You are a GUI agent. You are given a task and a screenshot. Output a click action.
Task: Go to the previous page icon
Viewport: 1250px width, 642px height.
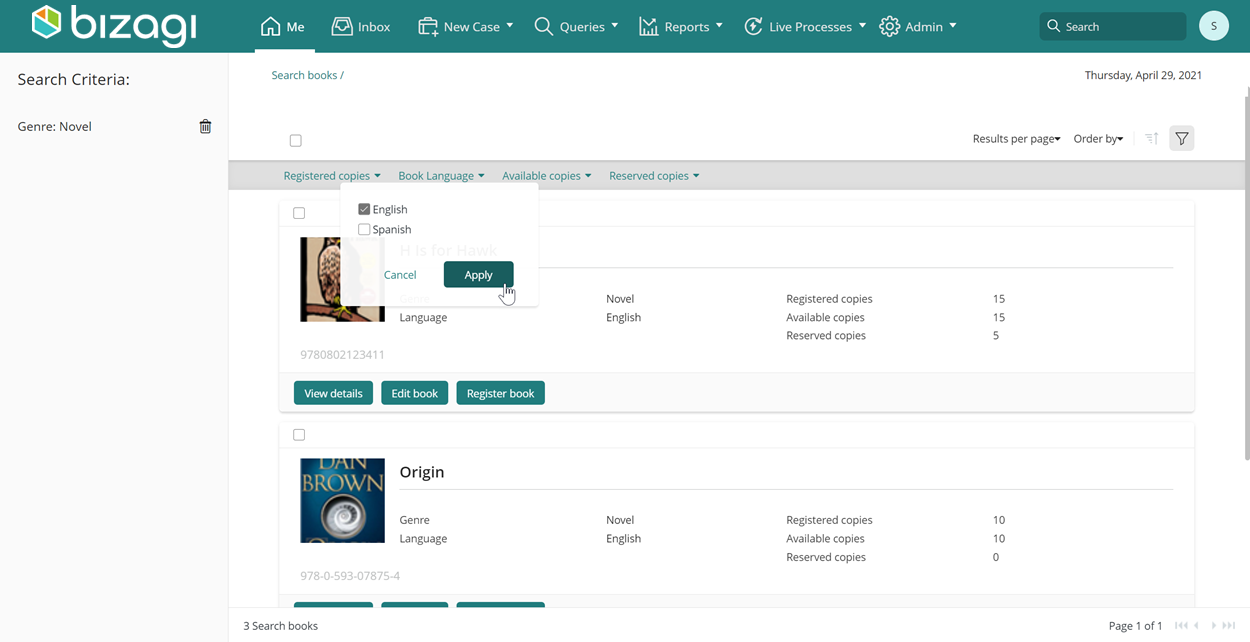(x=1197, y=626)
